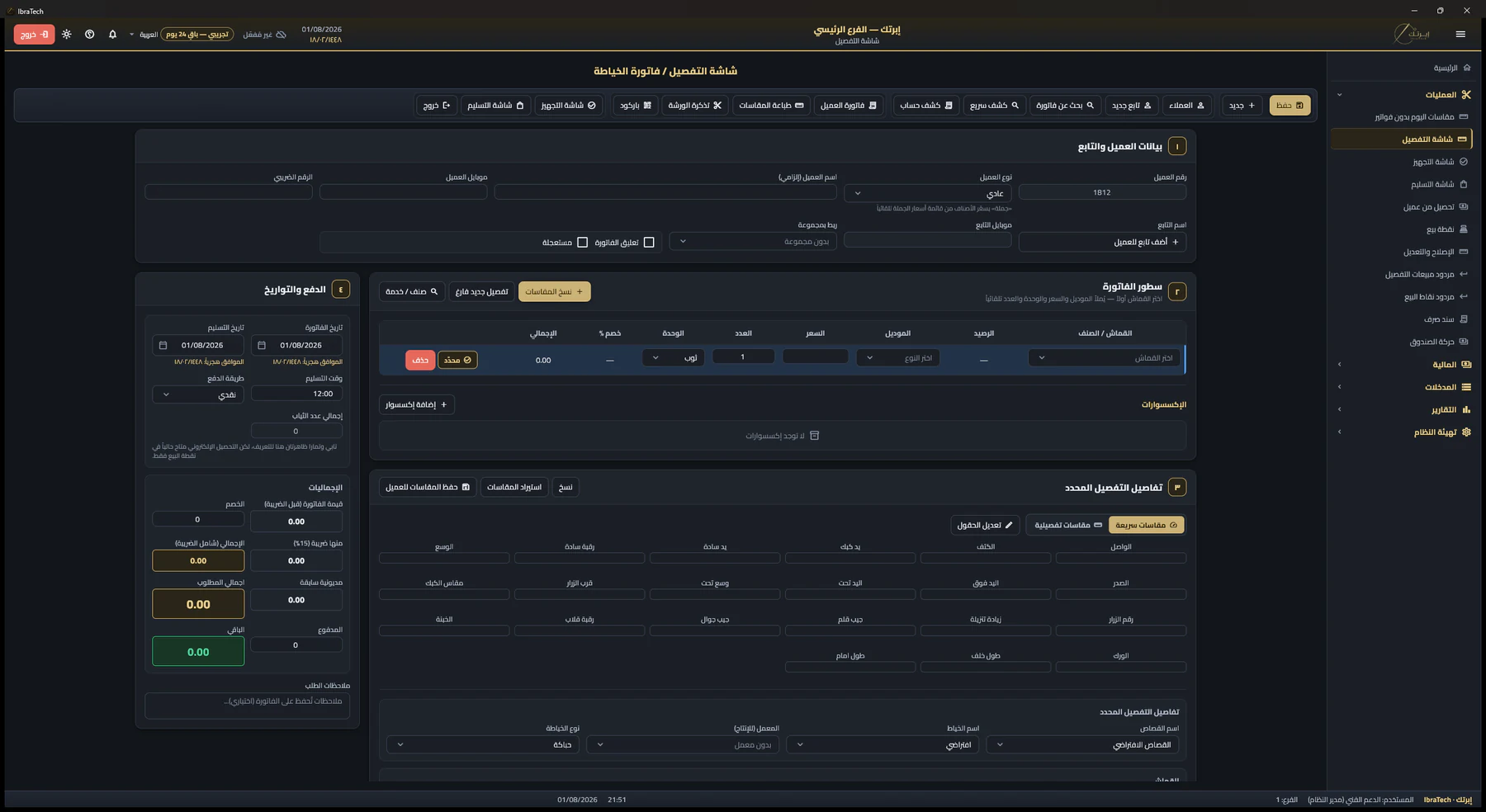Open the نوع العميل dropdown
The image size is (1486, 812).
pyautogui.click(x=927, y=193)
